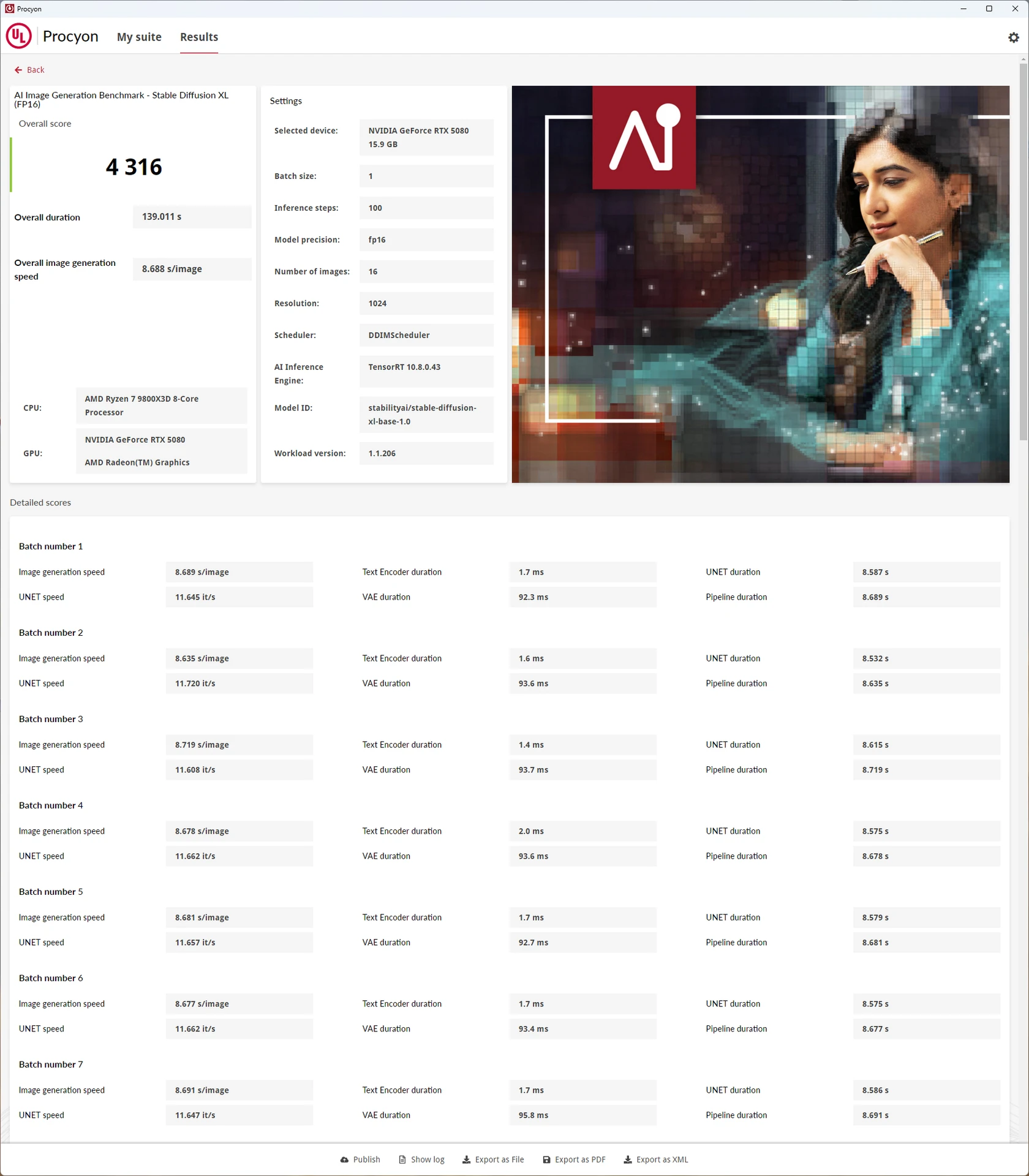Viewport: 1029px width, 1176px height.
Task: Click the UL Procyon logo
Action: tap(18, 36)
